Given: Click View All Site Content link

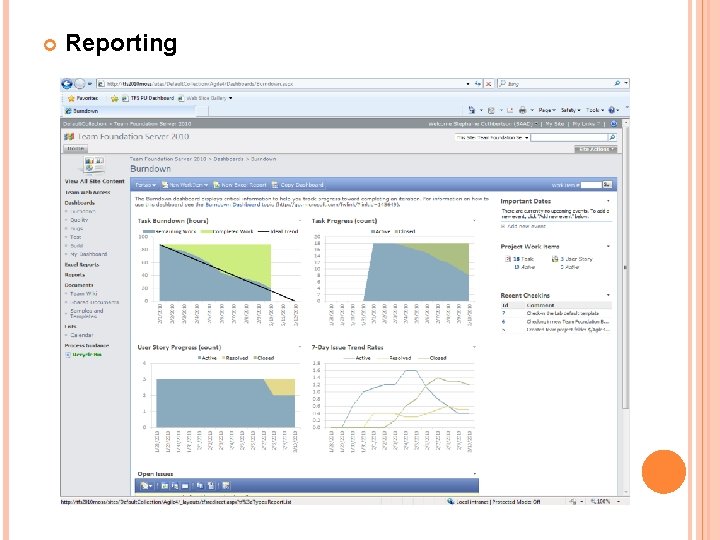Looking at the screenshot, I should 95,181.
